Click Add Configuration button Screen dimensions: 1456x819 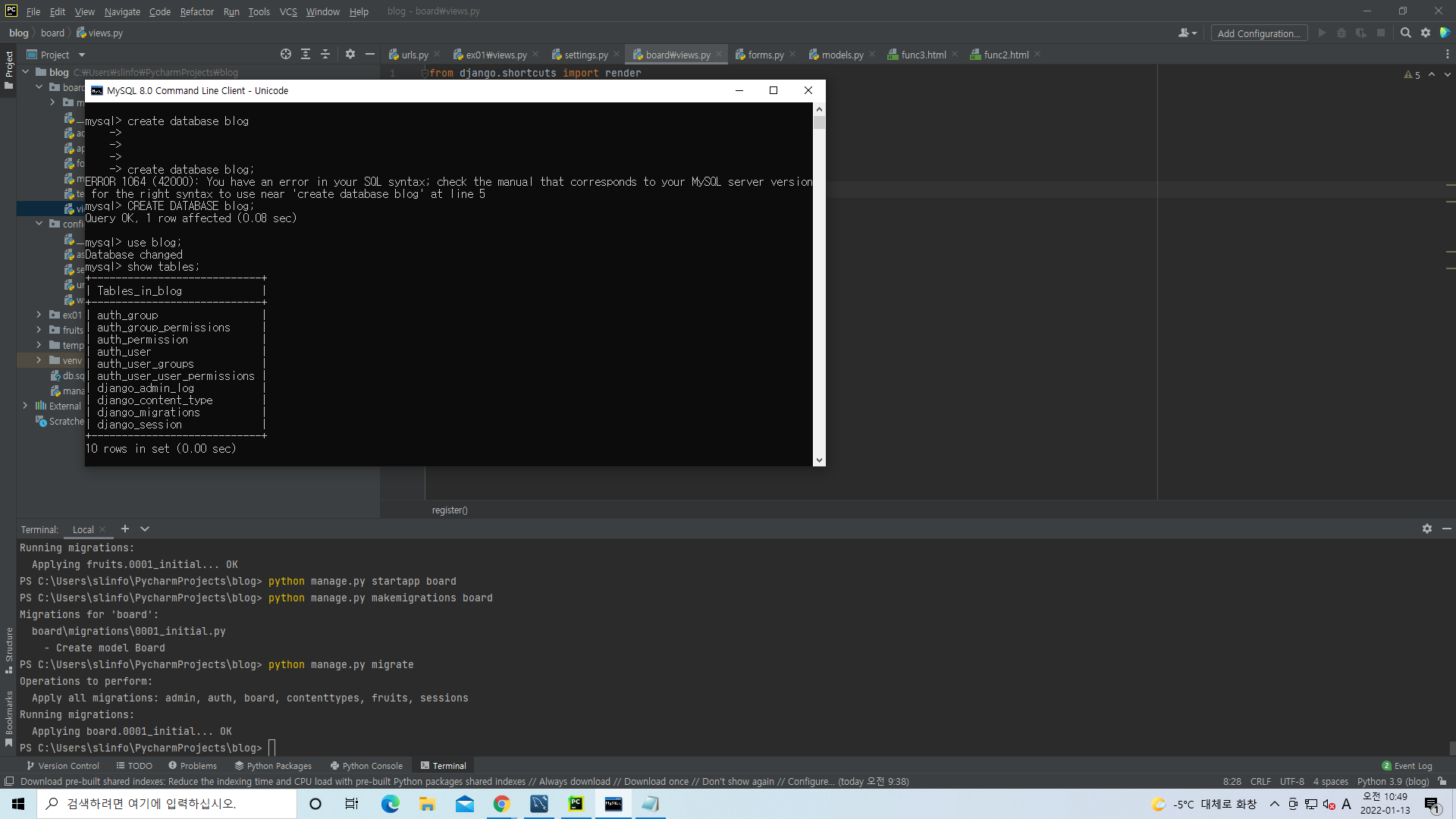point(1258,33)
